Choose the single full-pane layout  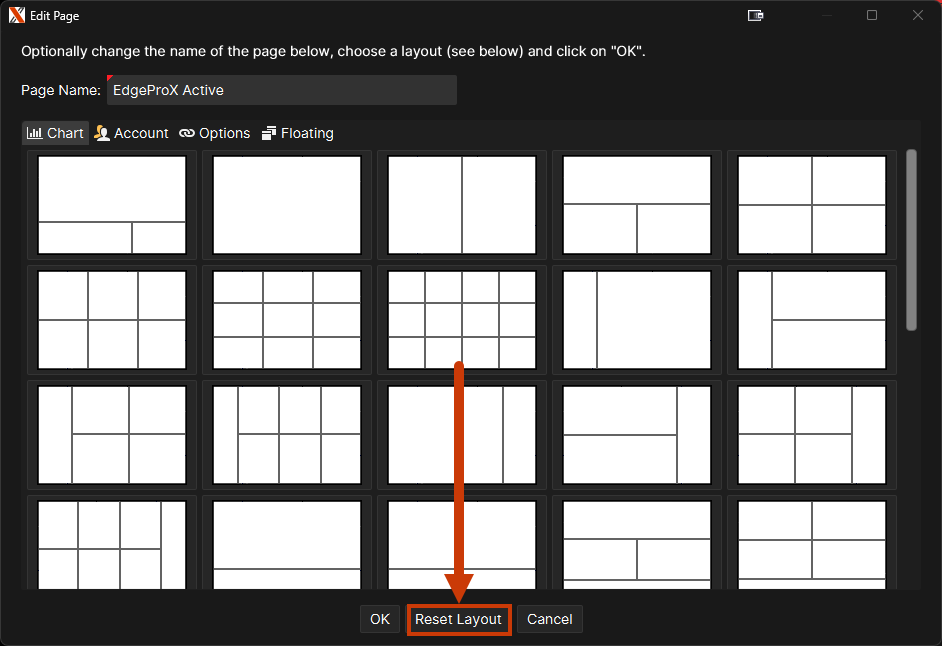[x=287, y=205]
